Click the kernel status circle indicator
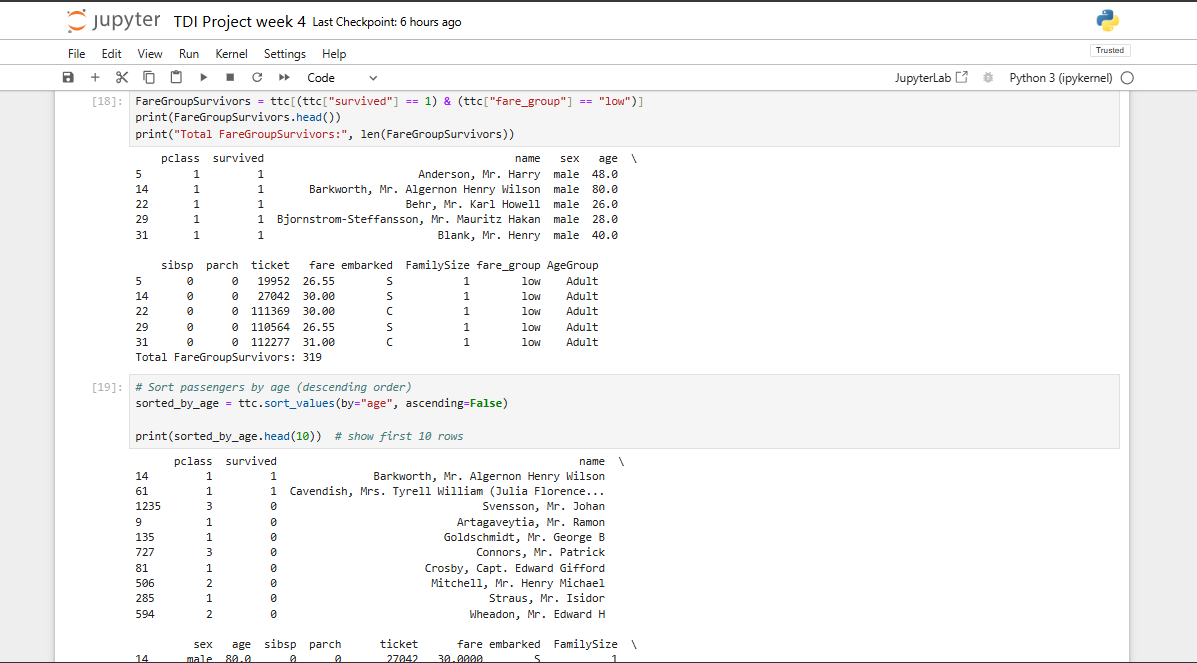This screenshot has width=1197, height=663. (1128, 78)
